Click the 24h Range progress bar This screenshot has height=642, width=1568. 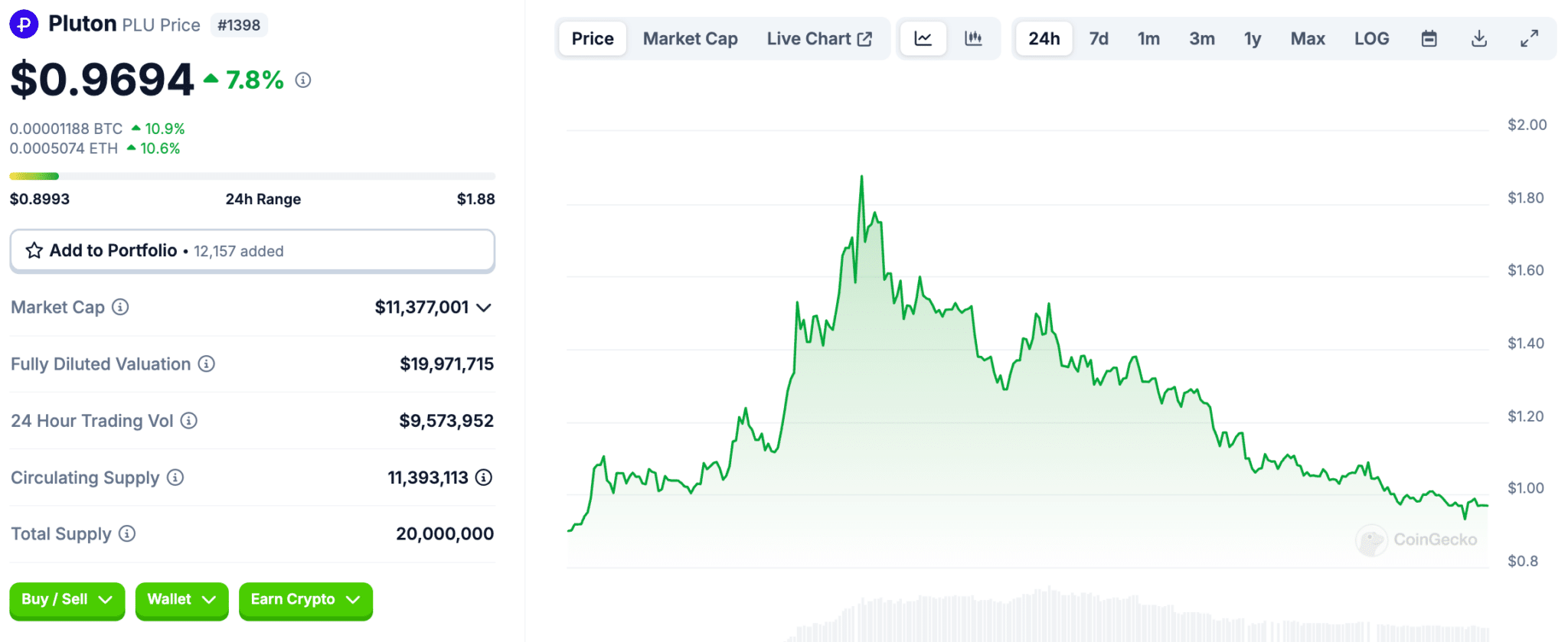pos(252,176)
